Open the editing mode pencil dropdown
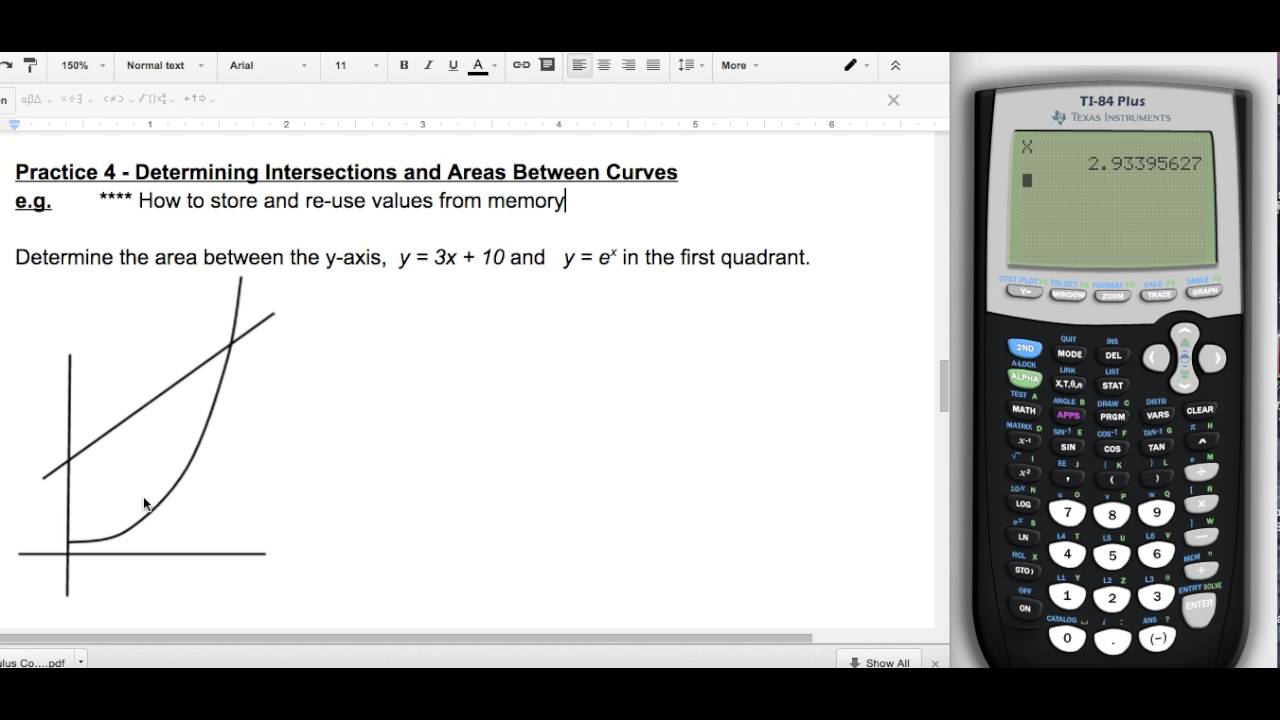 coord(856,65)
